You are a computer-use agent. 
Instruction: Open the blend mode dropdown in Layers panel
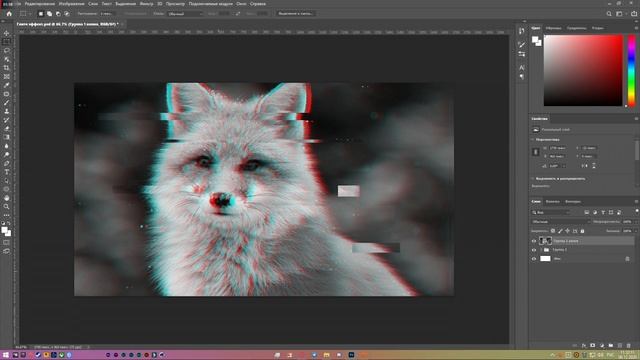point(561,222)
